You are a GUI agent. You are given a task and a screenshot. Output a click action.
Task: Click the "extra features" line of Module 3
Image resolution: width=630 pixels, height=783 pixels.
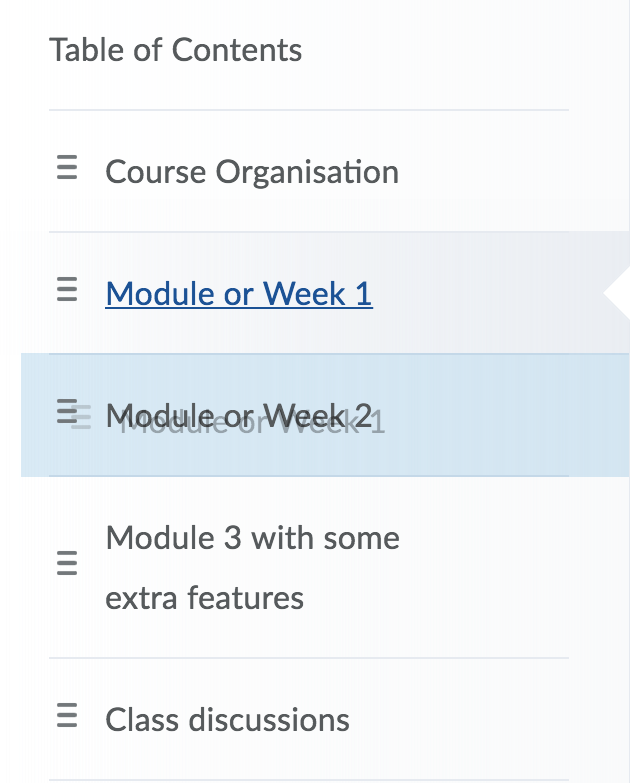pyautogui.click(x=204, y=598)
